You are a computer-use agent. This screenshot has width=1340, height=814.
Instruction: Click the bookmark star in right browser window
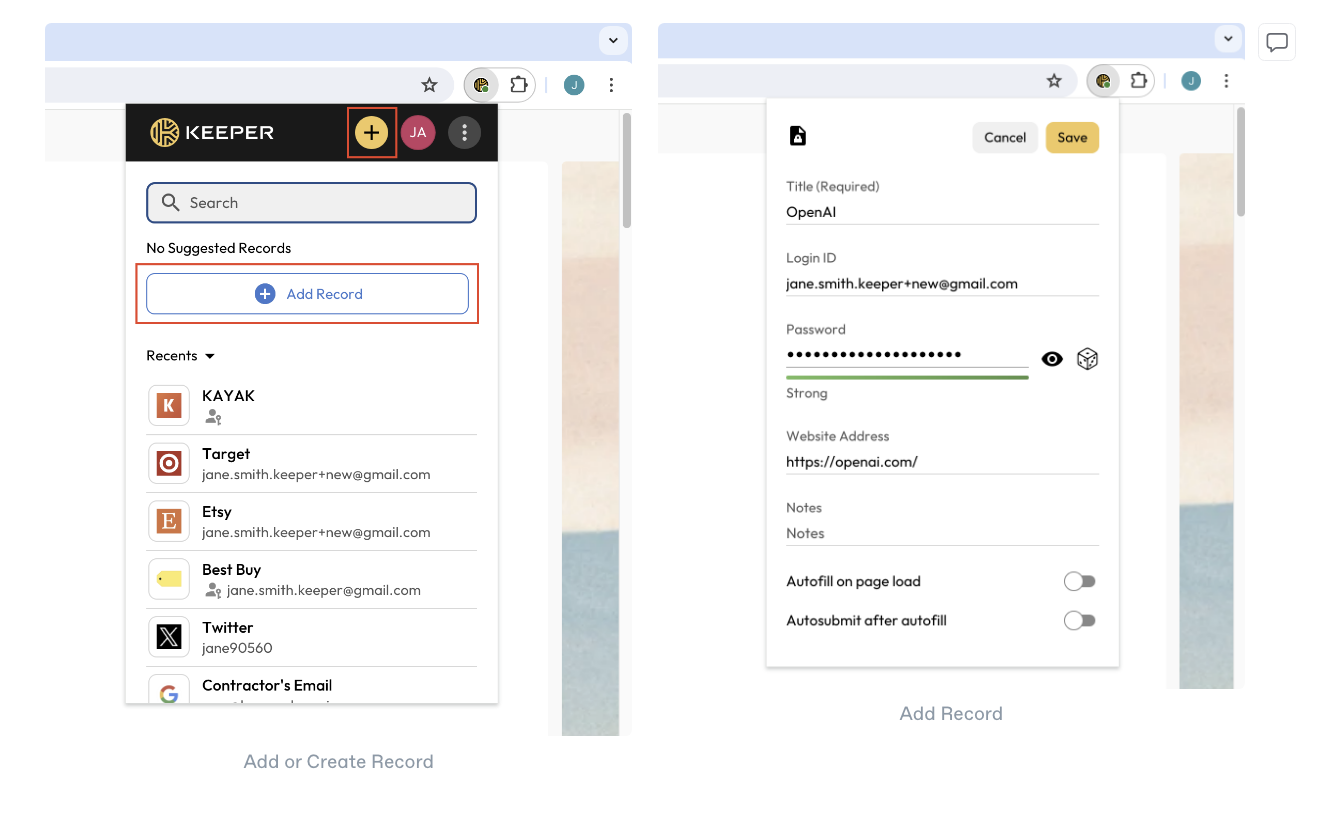1054,81
